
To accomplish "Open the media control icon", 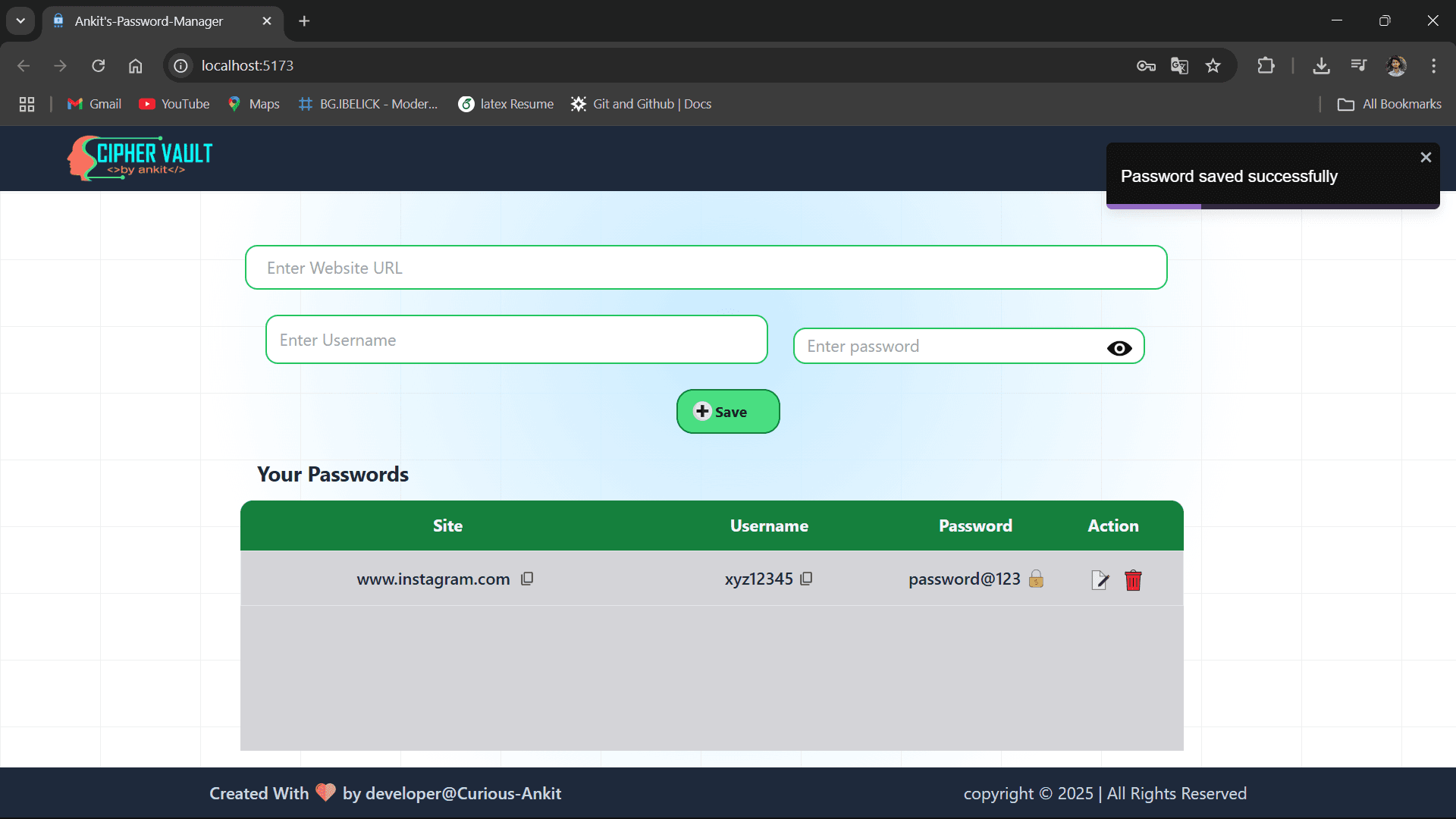I will click(x=1358, y=66).
